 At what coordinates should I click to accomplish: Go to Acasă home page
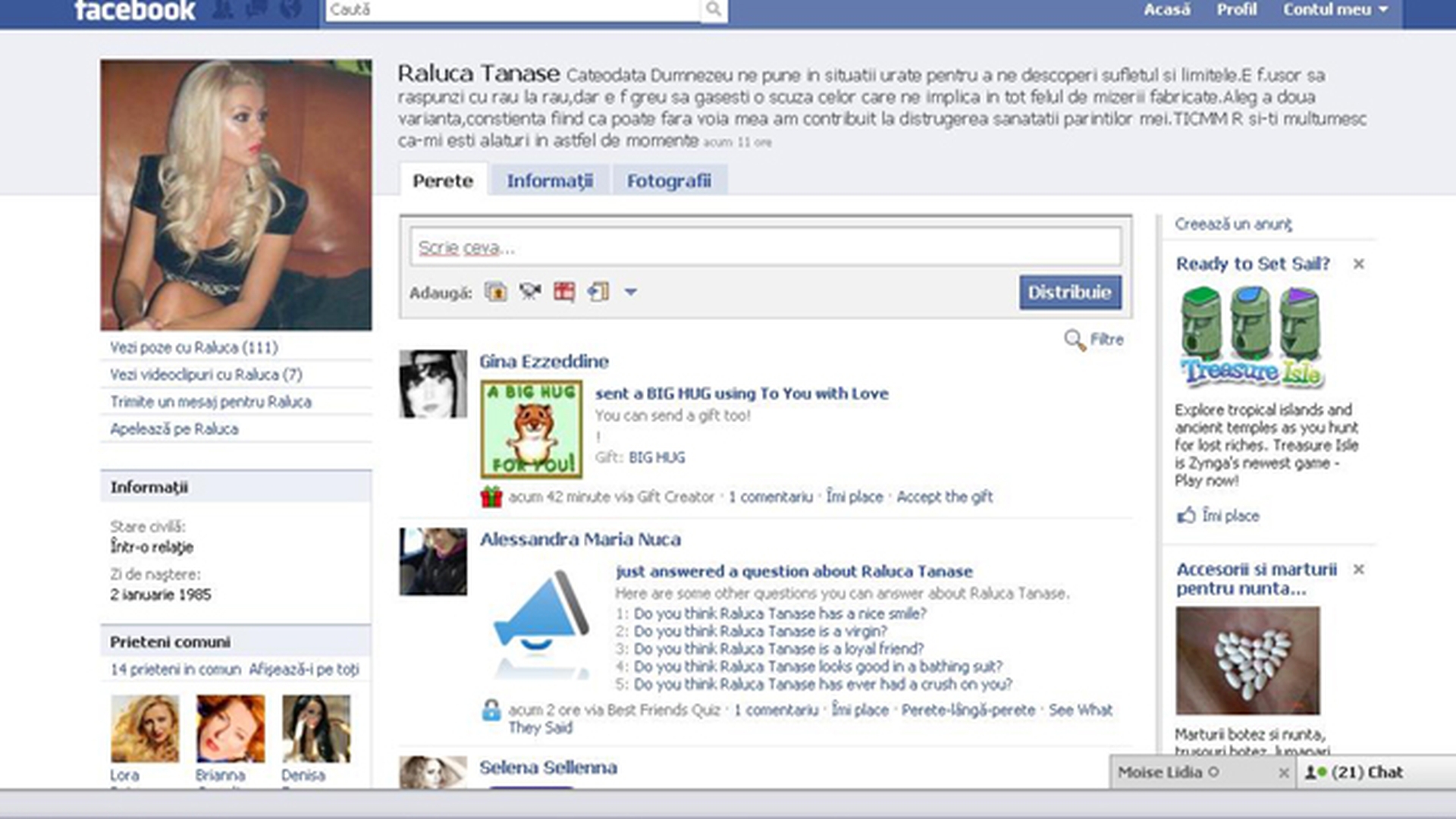click(x=1167, y=10)
